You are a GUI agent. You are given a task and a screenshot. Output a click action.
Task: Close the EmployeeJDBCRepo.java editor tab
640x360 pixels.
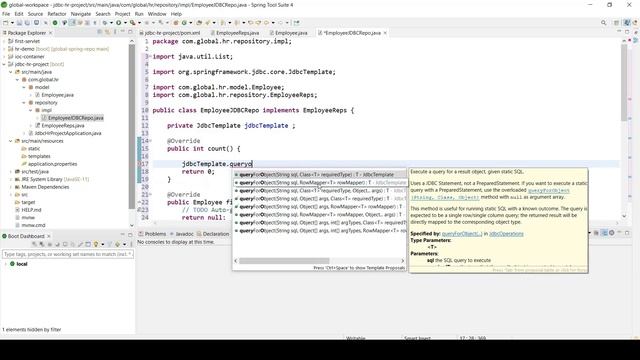pos(385,33)
